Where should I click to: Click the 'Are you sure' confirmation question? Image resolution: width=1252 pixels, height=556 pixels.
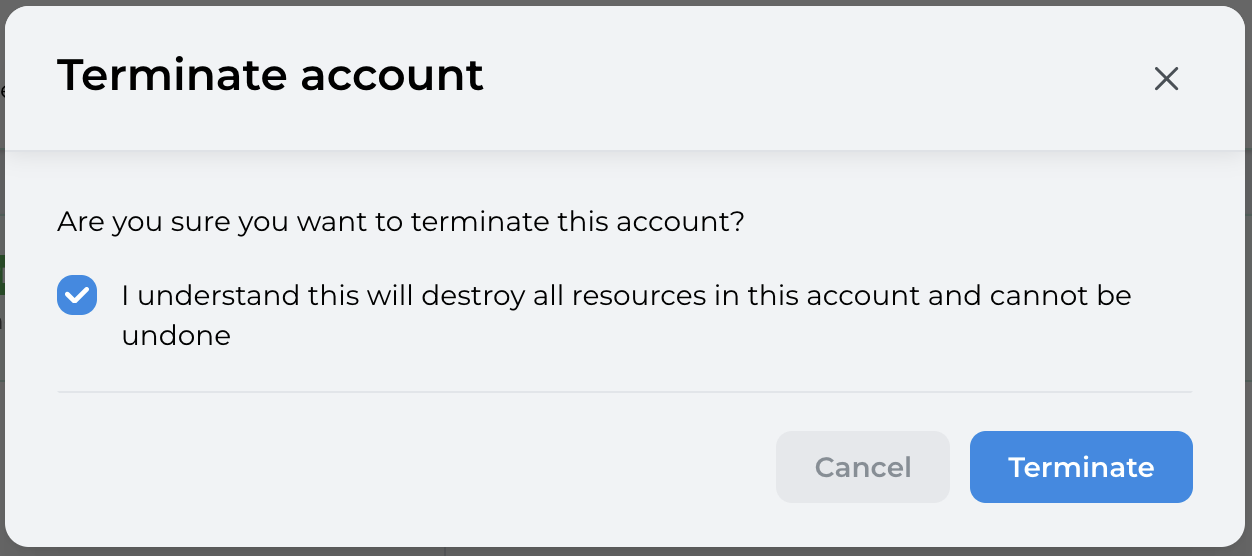[400, 221]
